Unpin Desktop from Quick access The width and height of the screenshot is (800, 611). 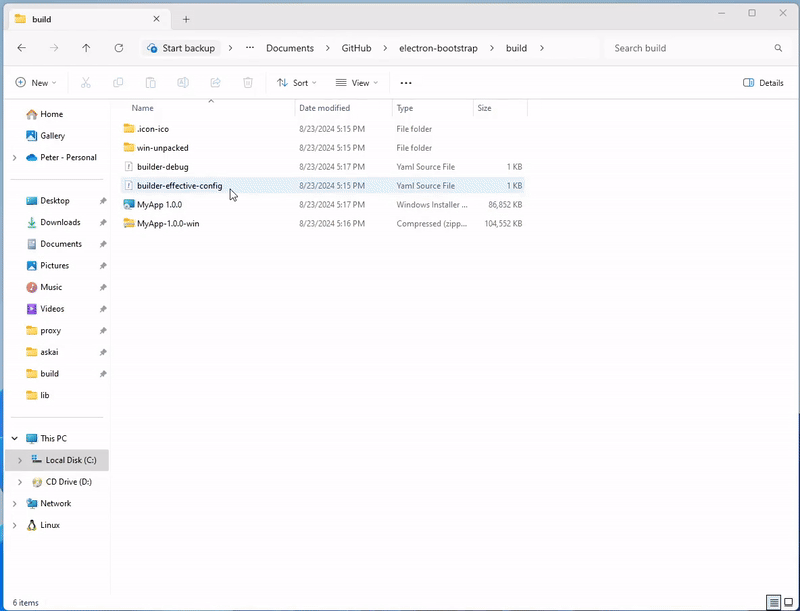[103, 201]
